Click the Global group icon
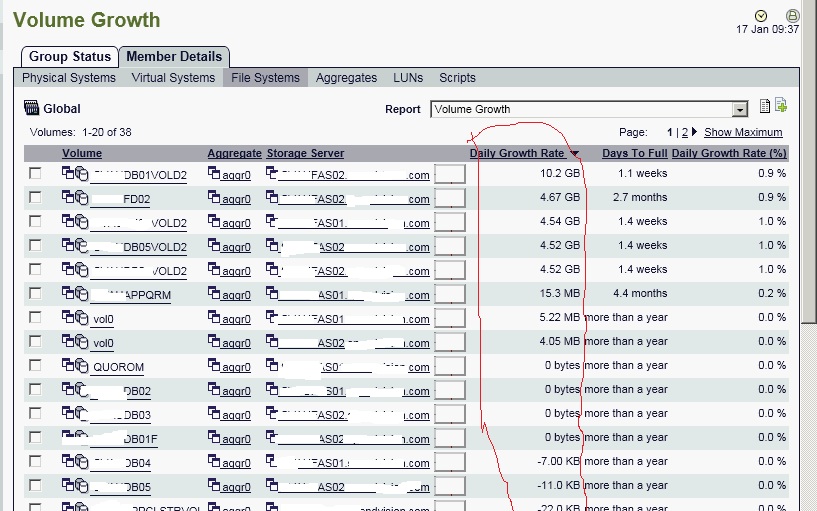The image size is (817, 511). coord(31,109)
